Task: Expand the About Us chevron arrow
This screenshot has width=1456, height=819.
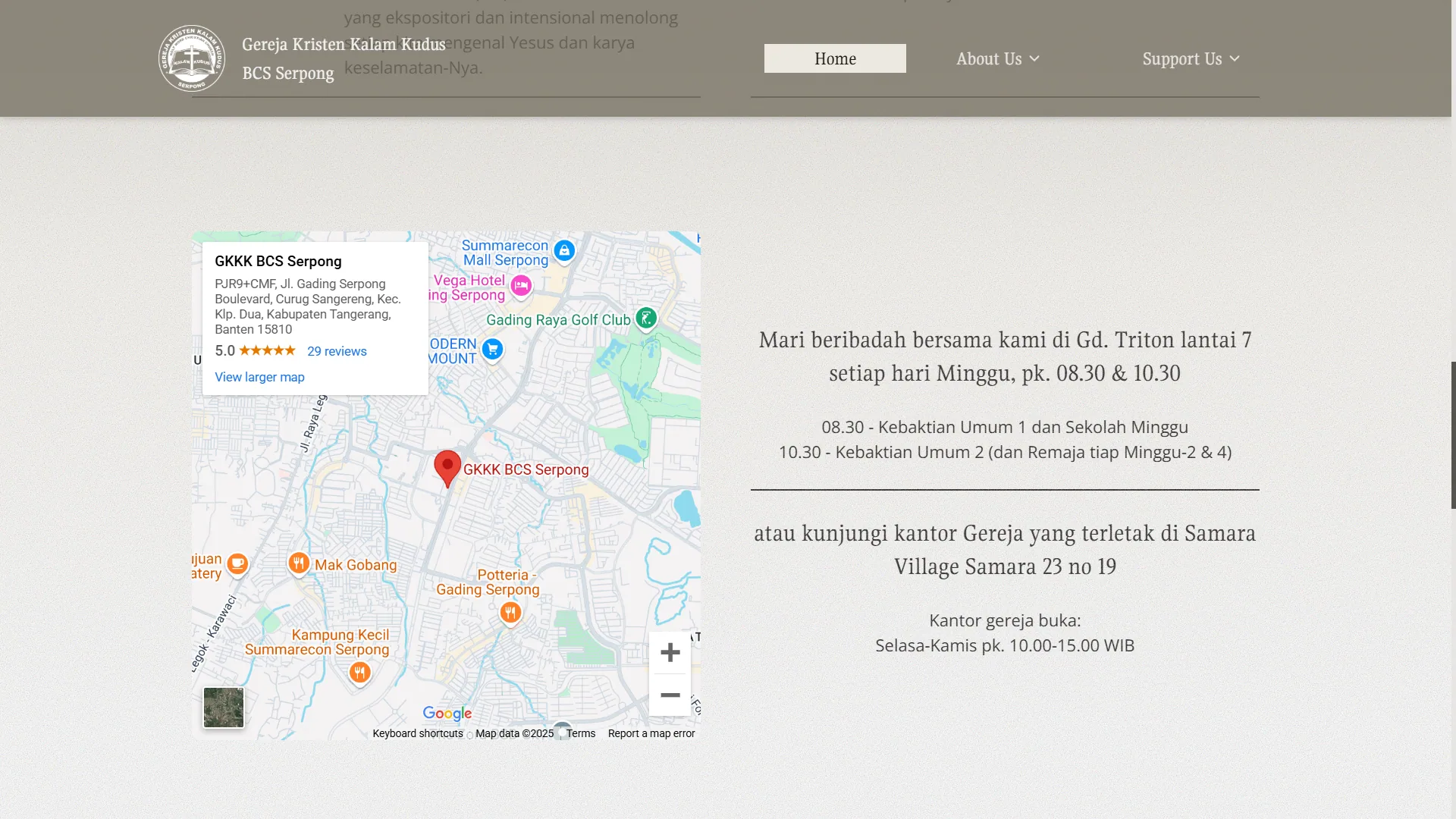Action: [x=1034, y=58]
